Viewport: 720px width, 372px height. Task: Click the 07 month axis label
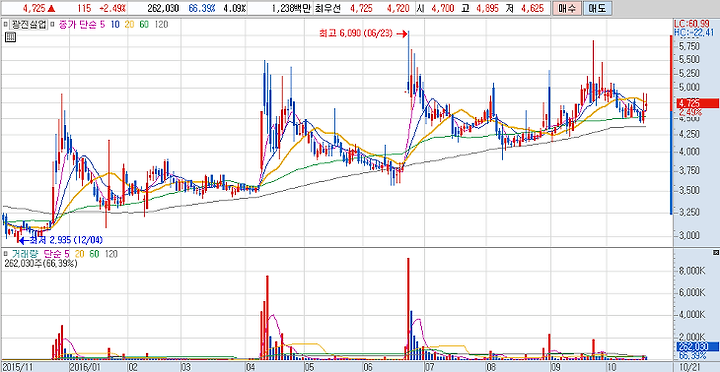click(429, 367)
